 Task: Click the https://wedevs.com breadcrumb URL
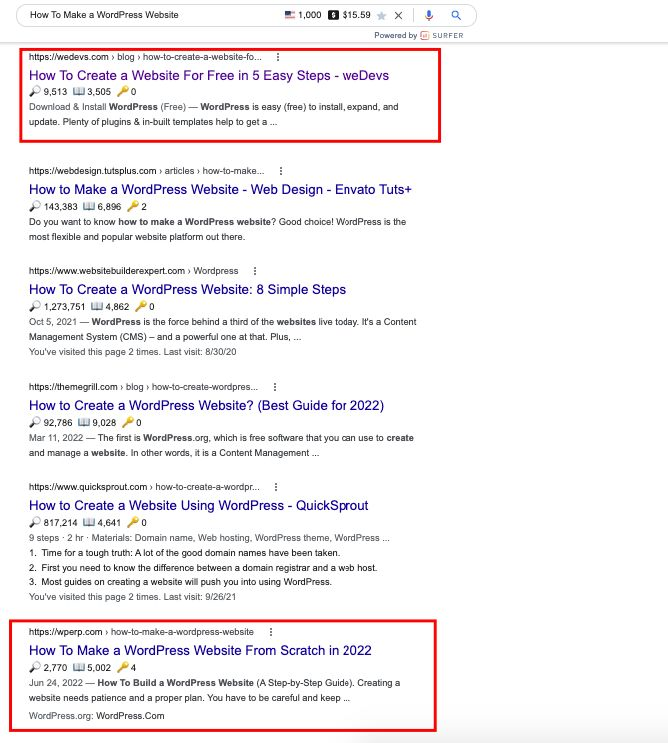pyautogui.click(x=69, y=57)
